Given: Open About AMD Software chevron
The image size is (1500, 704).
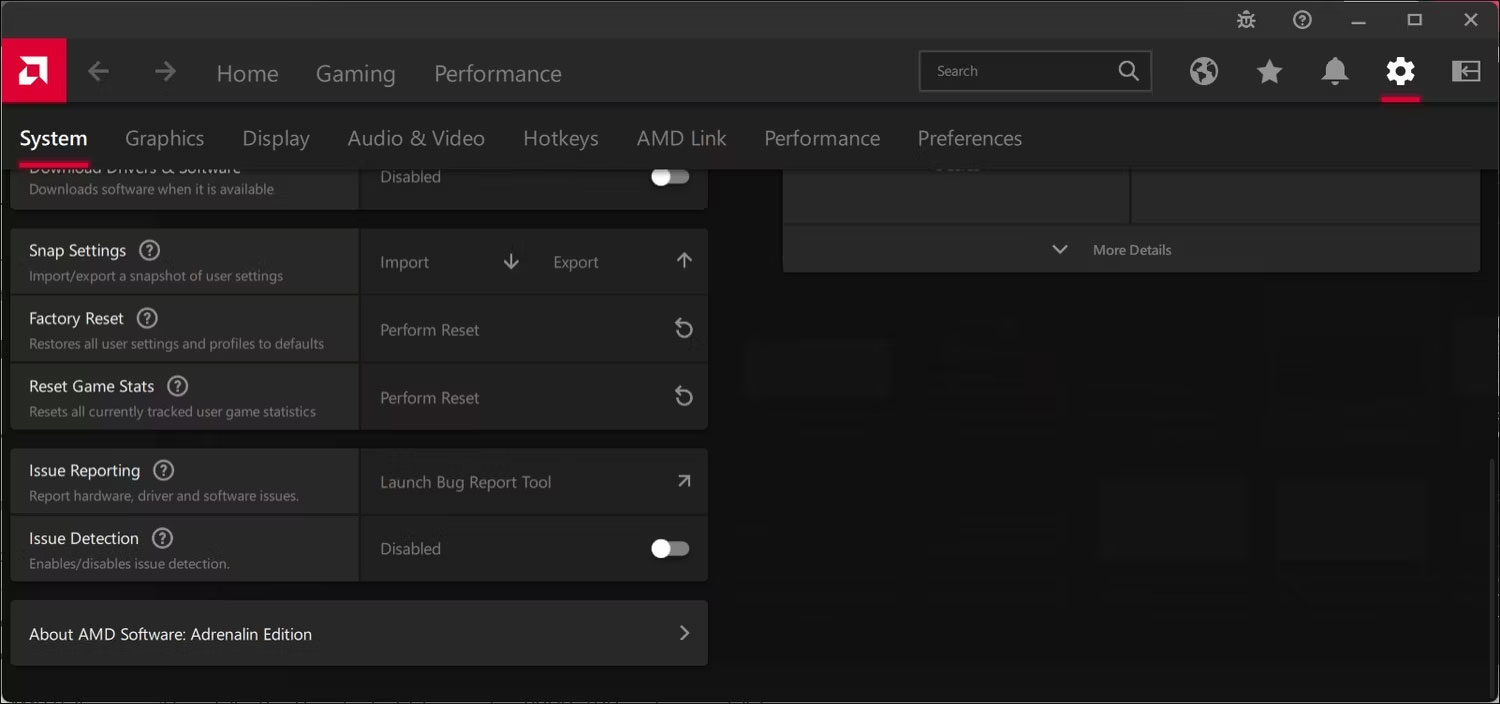Looking at the screenshot, I should (x=684, y=633).
